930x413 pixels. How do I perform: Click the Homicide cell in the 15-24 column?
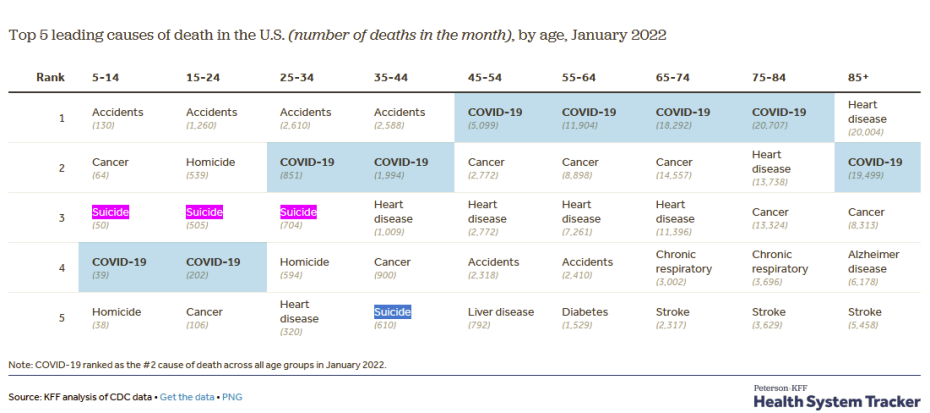[210, 162]
